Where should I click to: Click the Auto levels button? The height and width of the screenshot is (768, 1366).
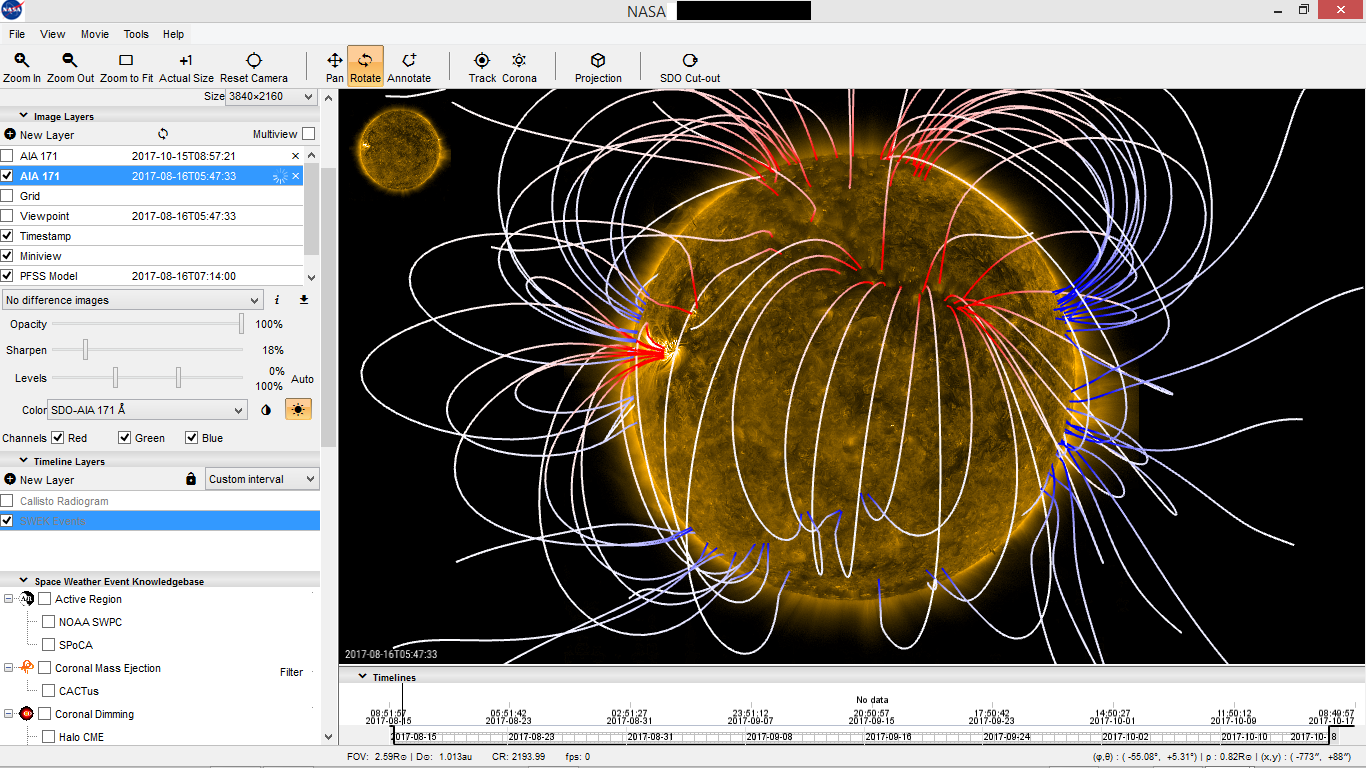coord(302,379)
